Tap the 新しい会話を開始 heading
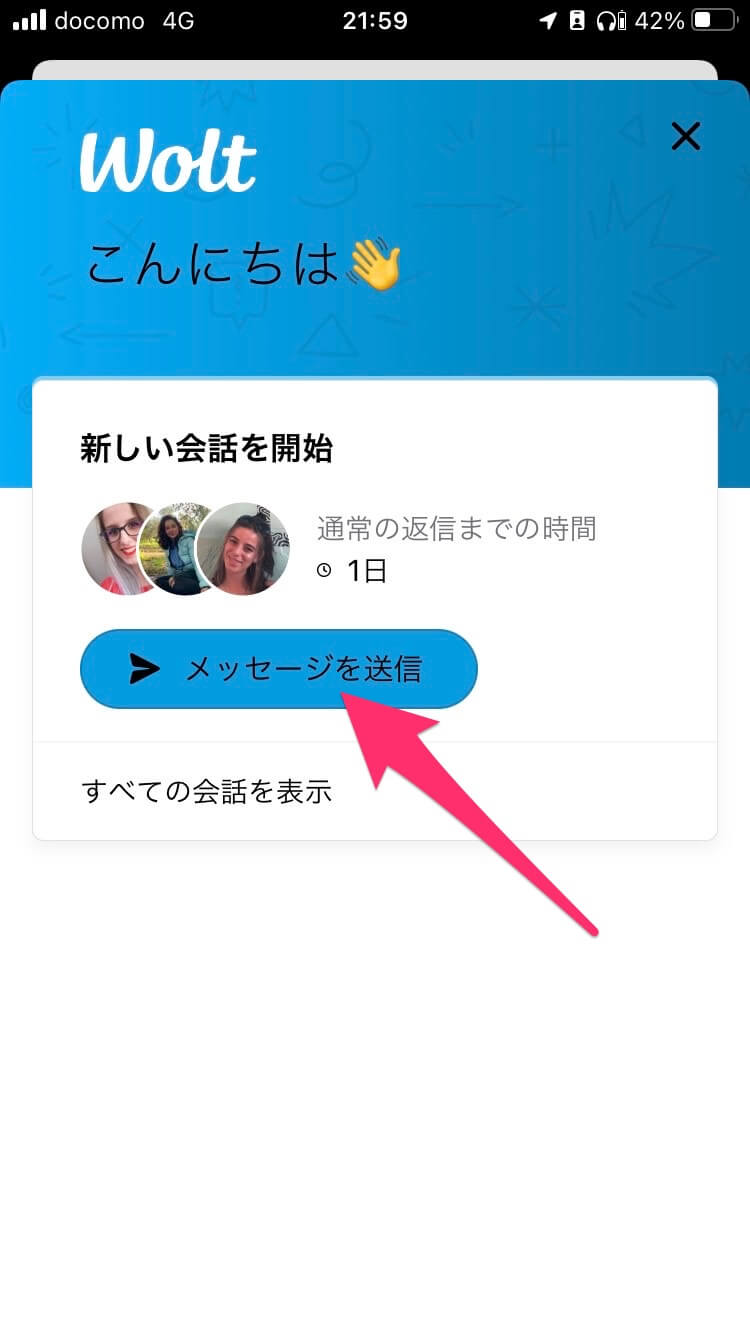 [206, 449]
